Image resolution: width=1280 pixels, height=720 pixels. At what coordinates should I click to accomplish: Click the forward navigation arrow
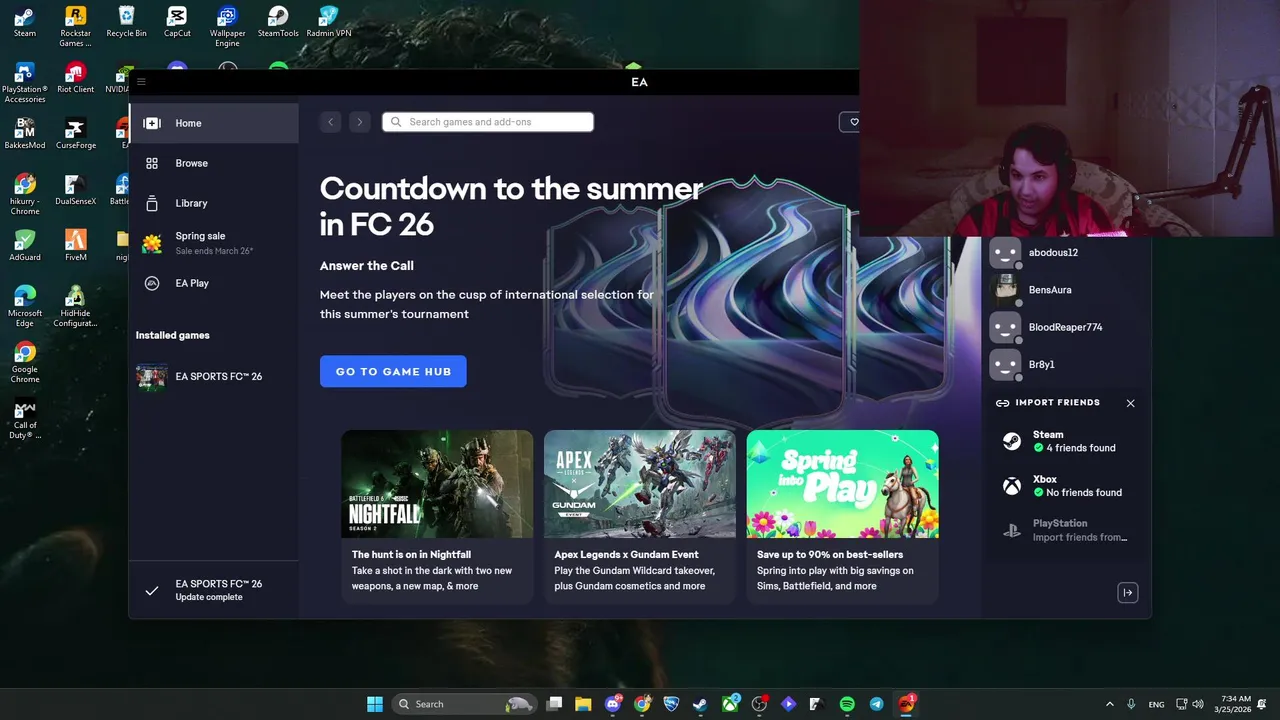[x=359, y=122]
